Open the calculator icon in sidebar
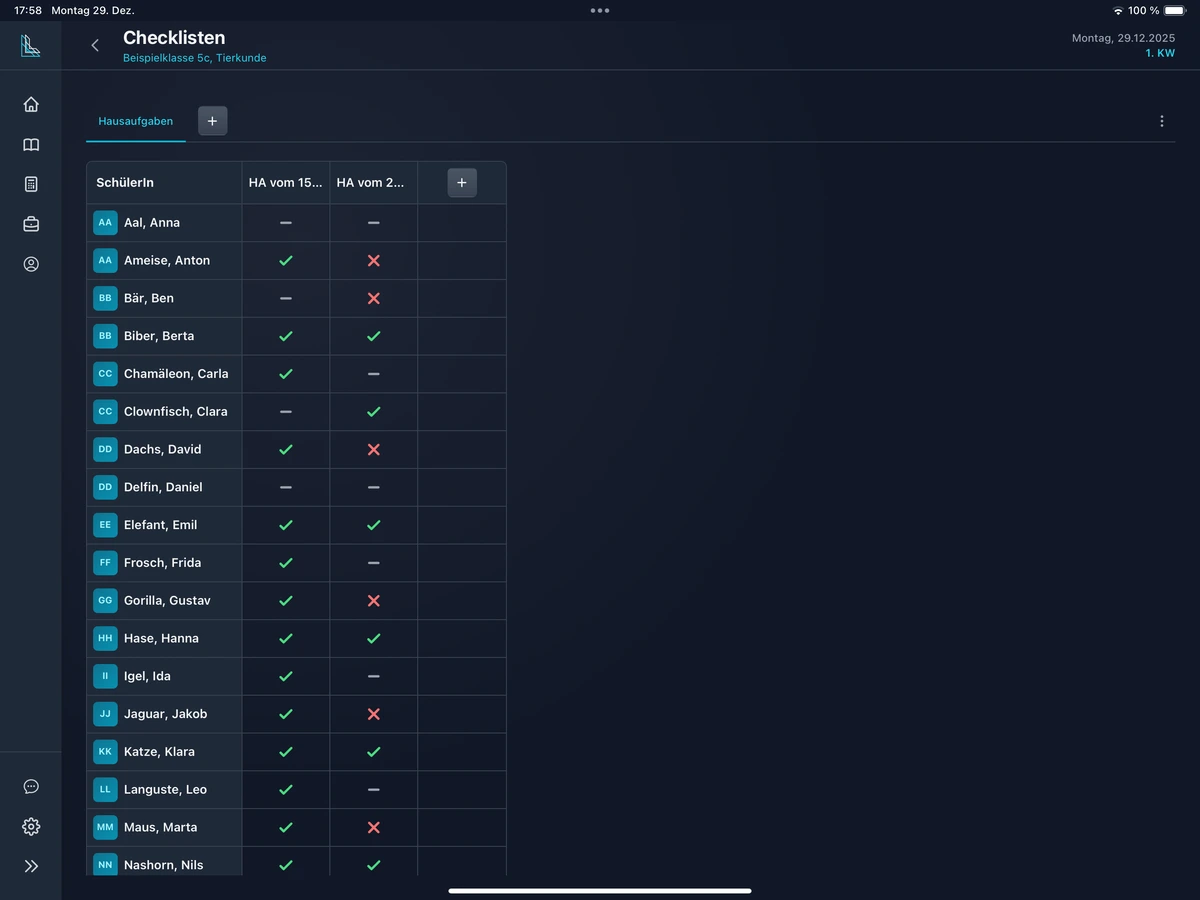This screenshot has height=900, width=1200. (31, 184)
